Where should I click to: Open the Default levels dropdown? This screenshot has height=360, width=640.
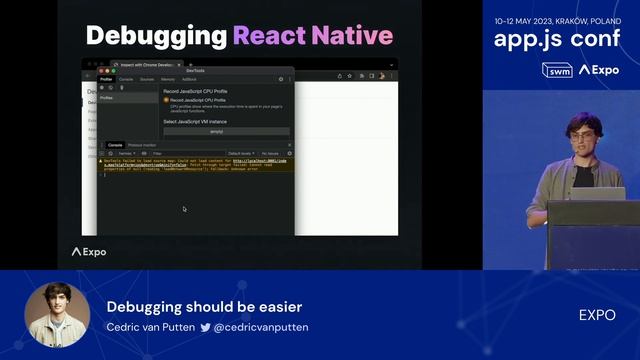click(x=241, y=153)
